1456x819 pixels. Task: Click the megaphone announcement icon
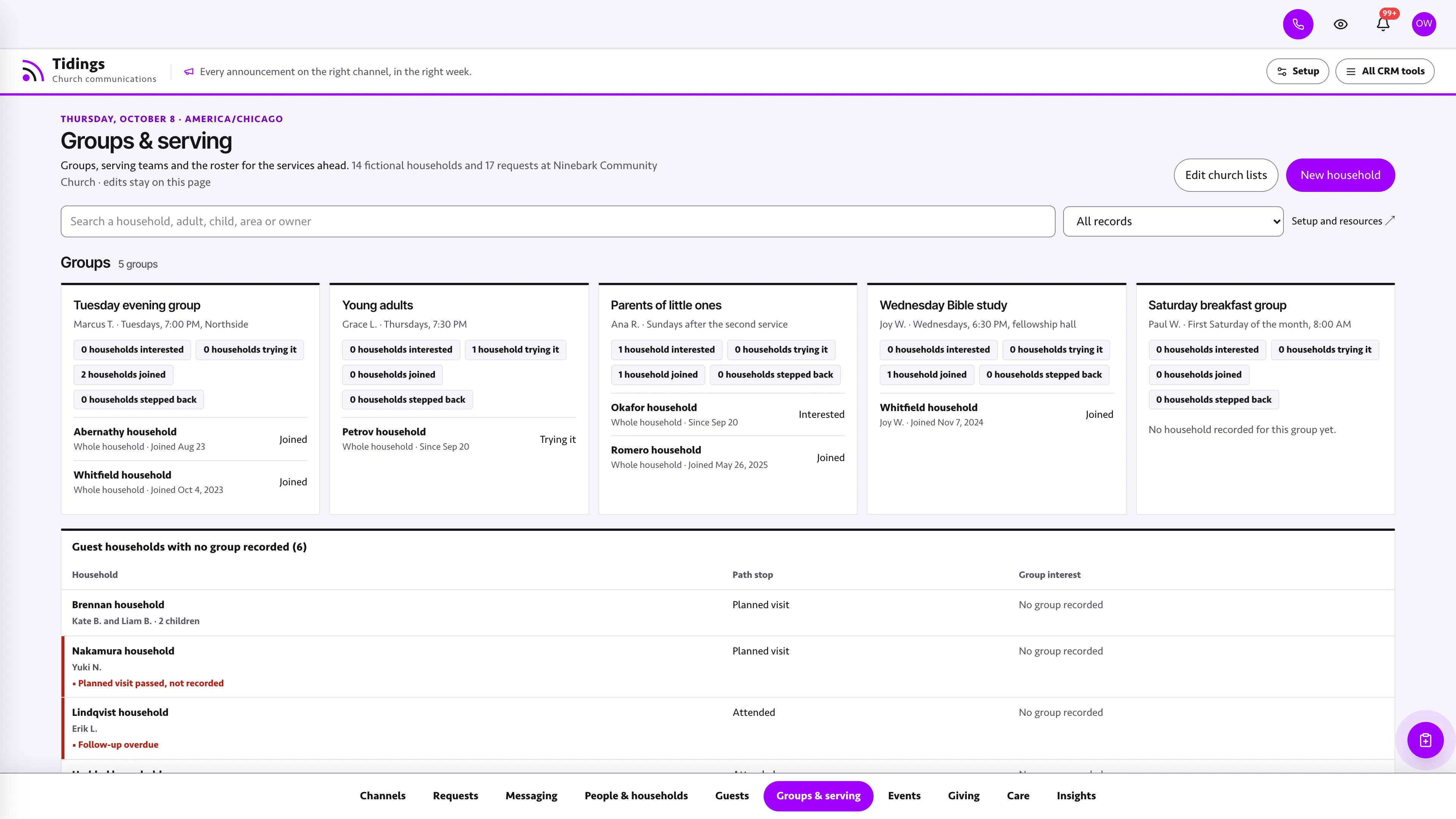click(189, 72)
